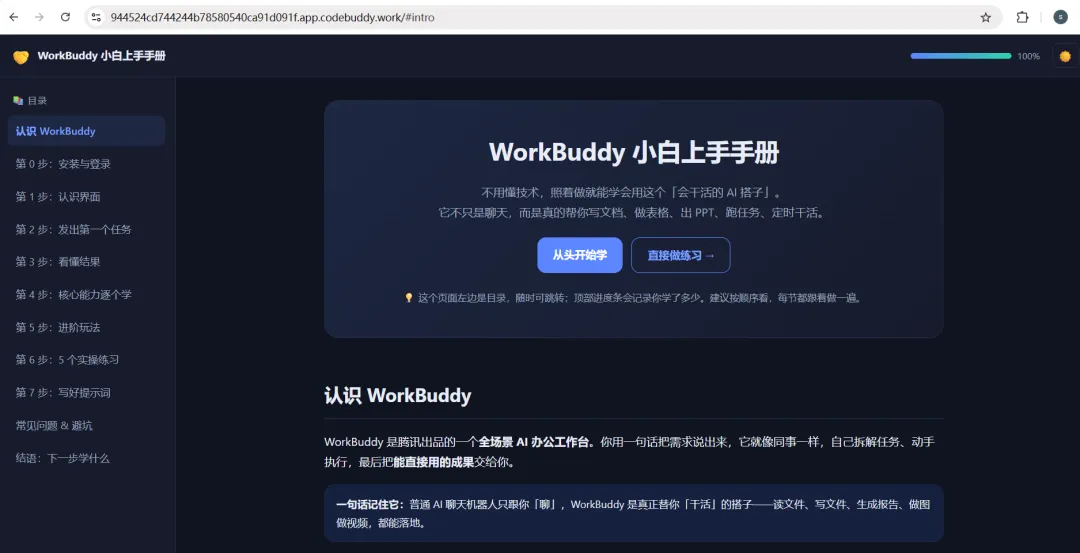Click the address bar URL field
The image size is (1080, 553).
pos(544,17)
